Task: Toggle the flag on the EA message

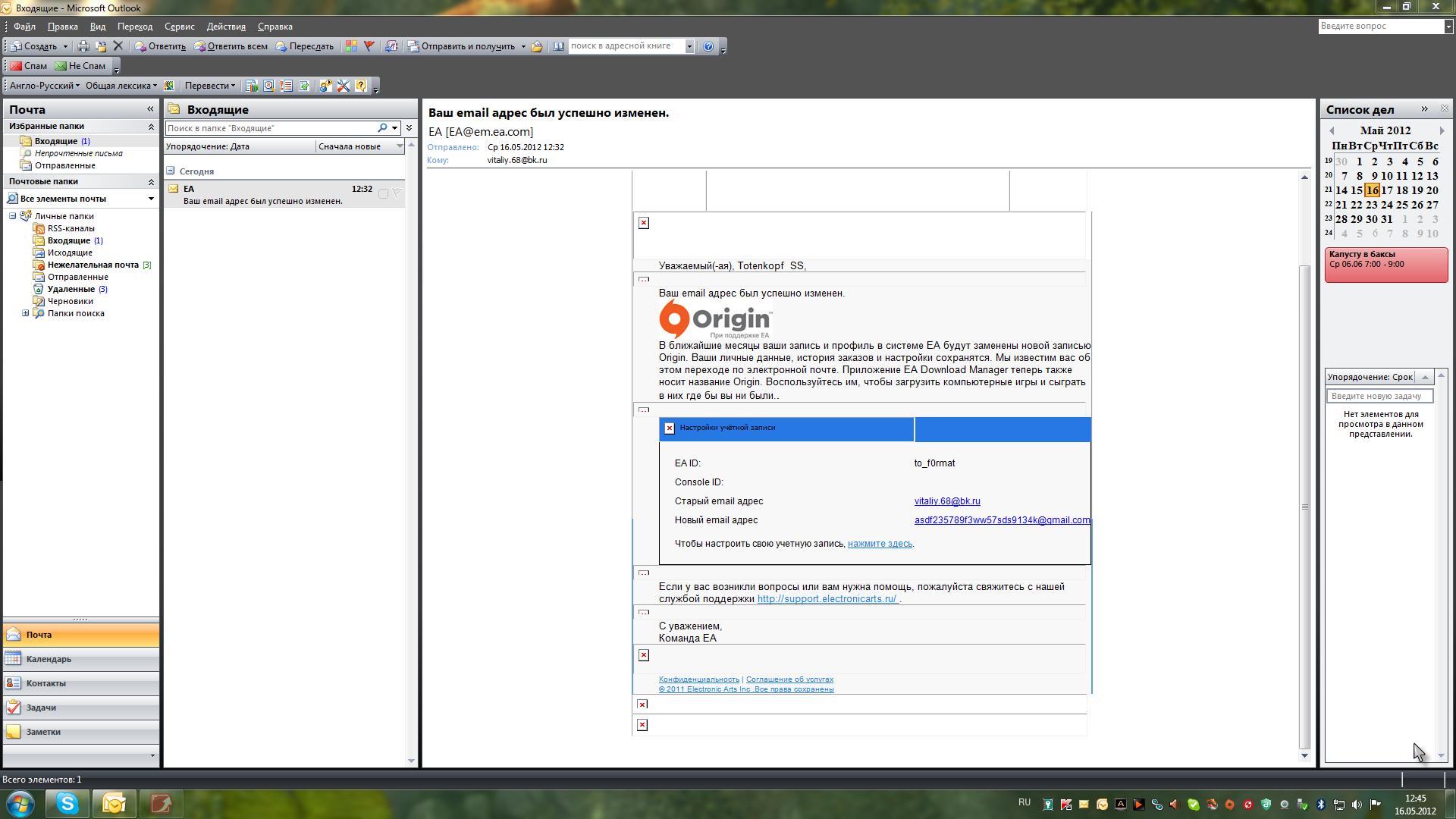Action: [397, 193]
